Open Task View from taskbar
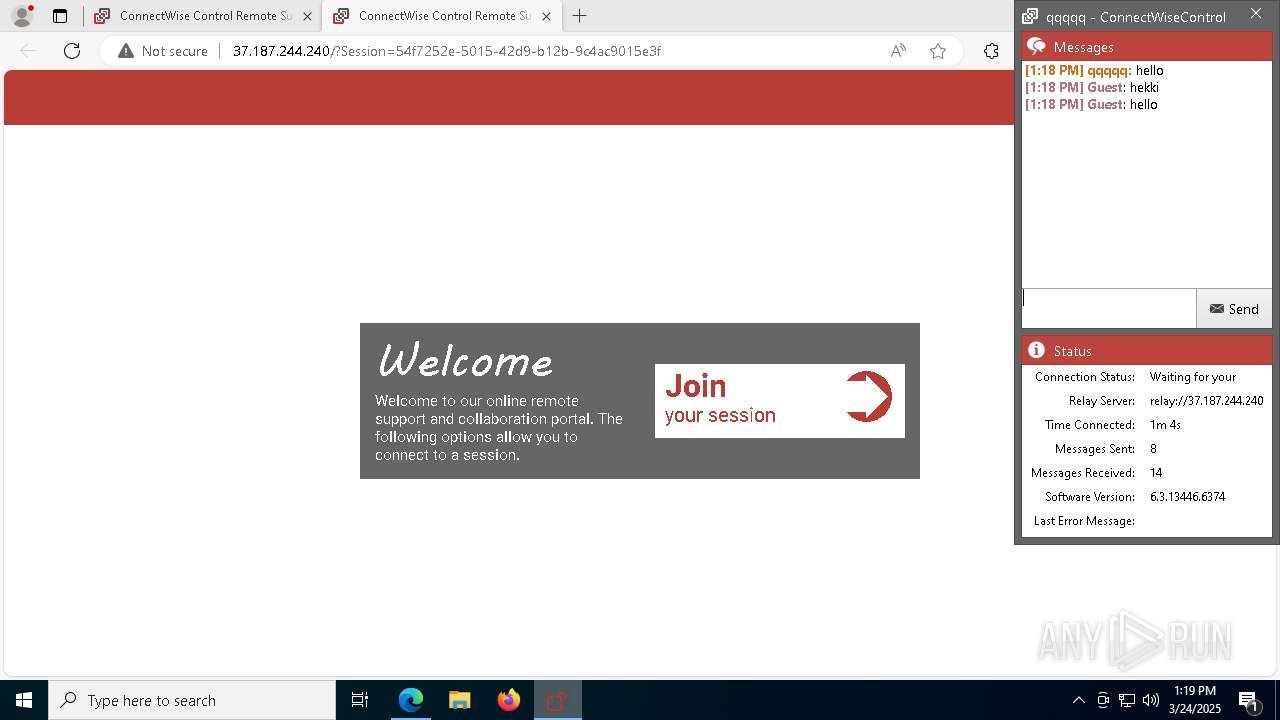The width and height of the screenshot is (1280, 720). point(360,700)
